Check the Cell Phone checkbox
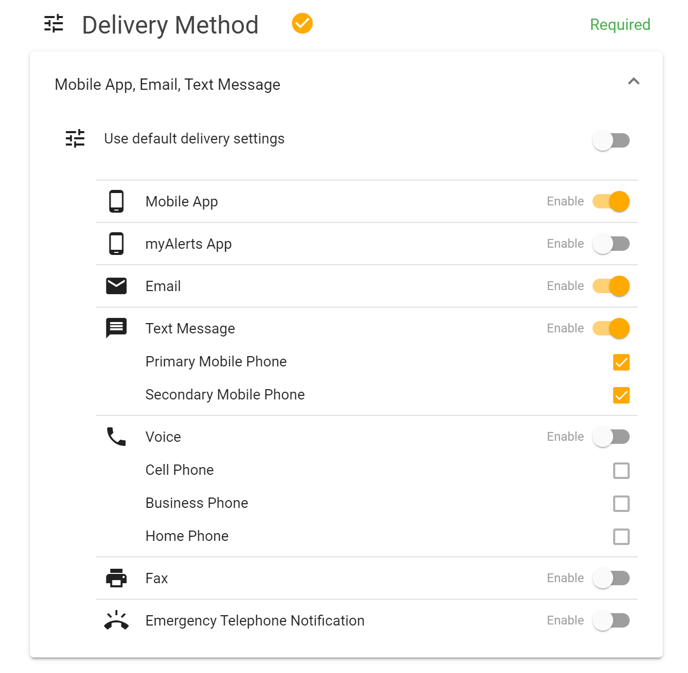This screenshot has height=673, width=688. point(621,471)
